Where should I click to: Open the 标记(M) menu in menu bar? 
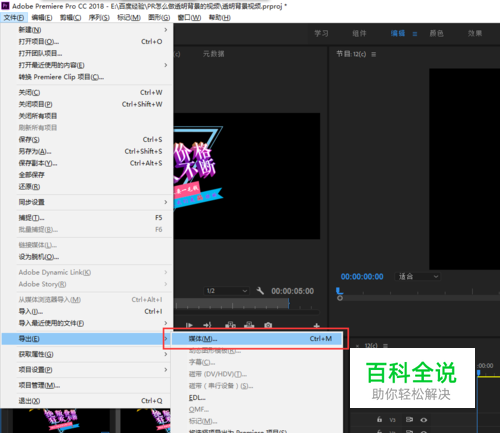pyautogui.click(x=129, y=18)
